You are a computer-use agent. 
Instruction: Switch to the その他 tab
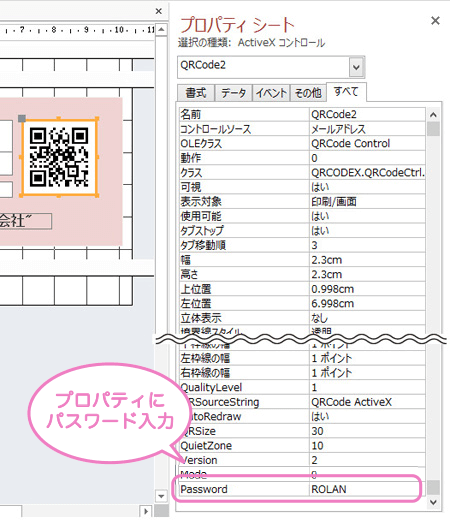click(x=308, y=93)
